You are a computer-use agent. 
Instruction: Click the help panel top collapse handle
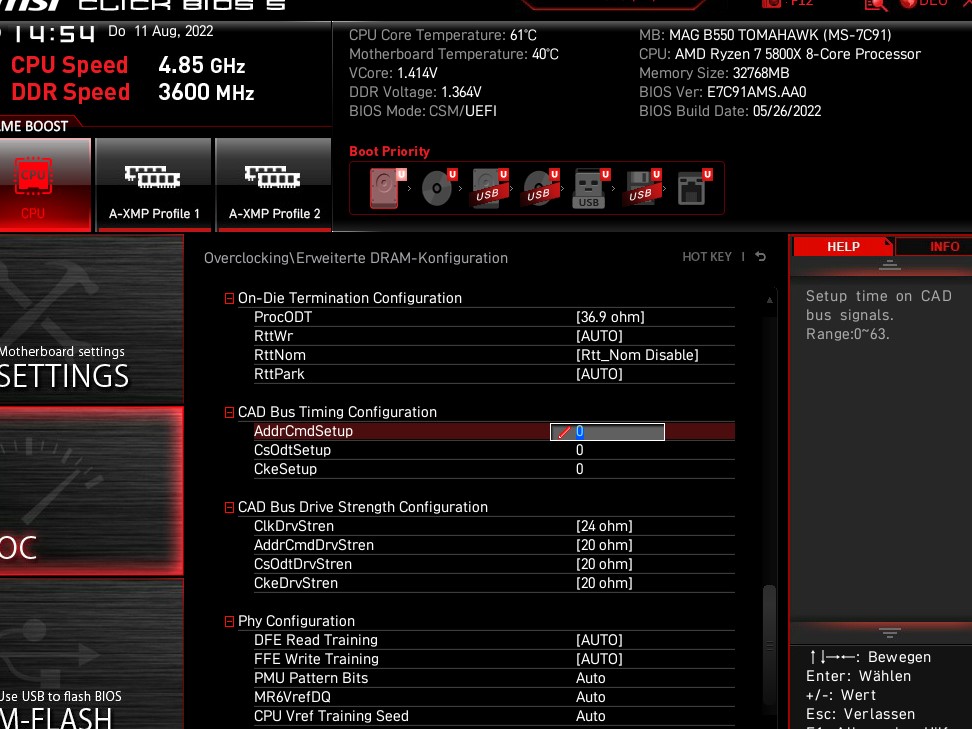[x=890, y=265]
